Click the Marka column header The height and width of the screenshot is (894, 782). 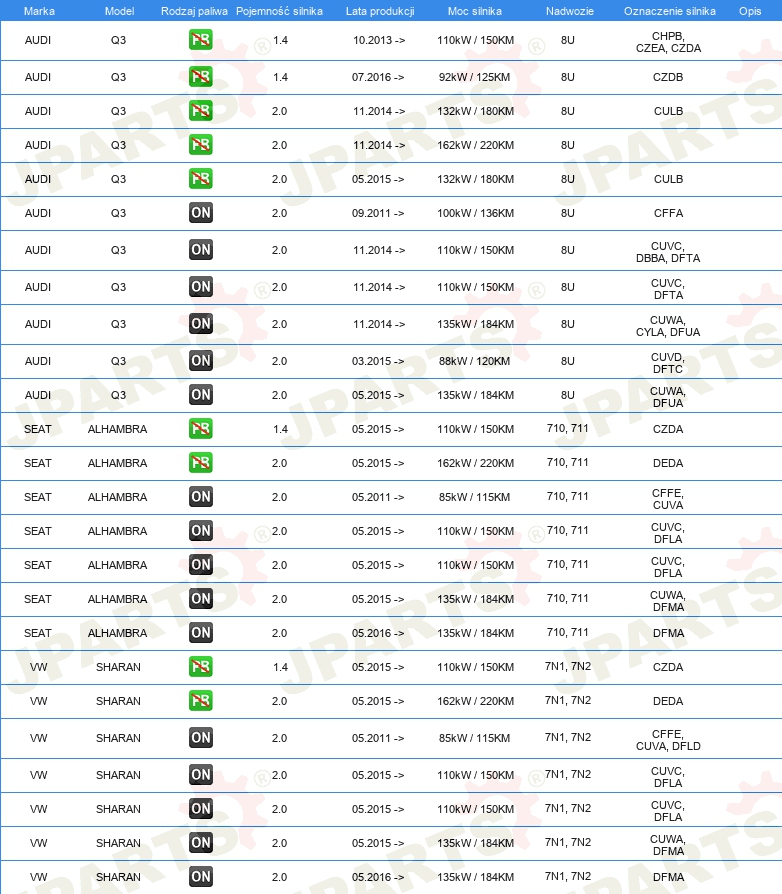[39, 11]
